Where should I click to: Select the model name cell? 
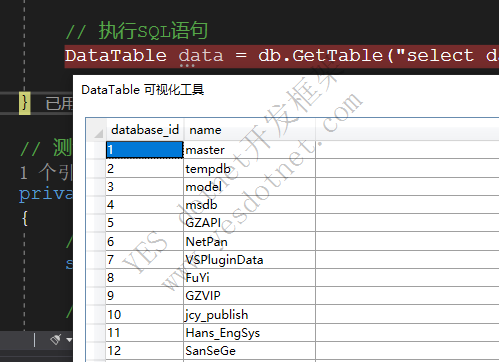pos(249,187)
